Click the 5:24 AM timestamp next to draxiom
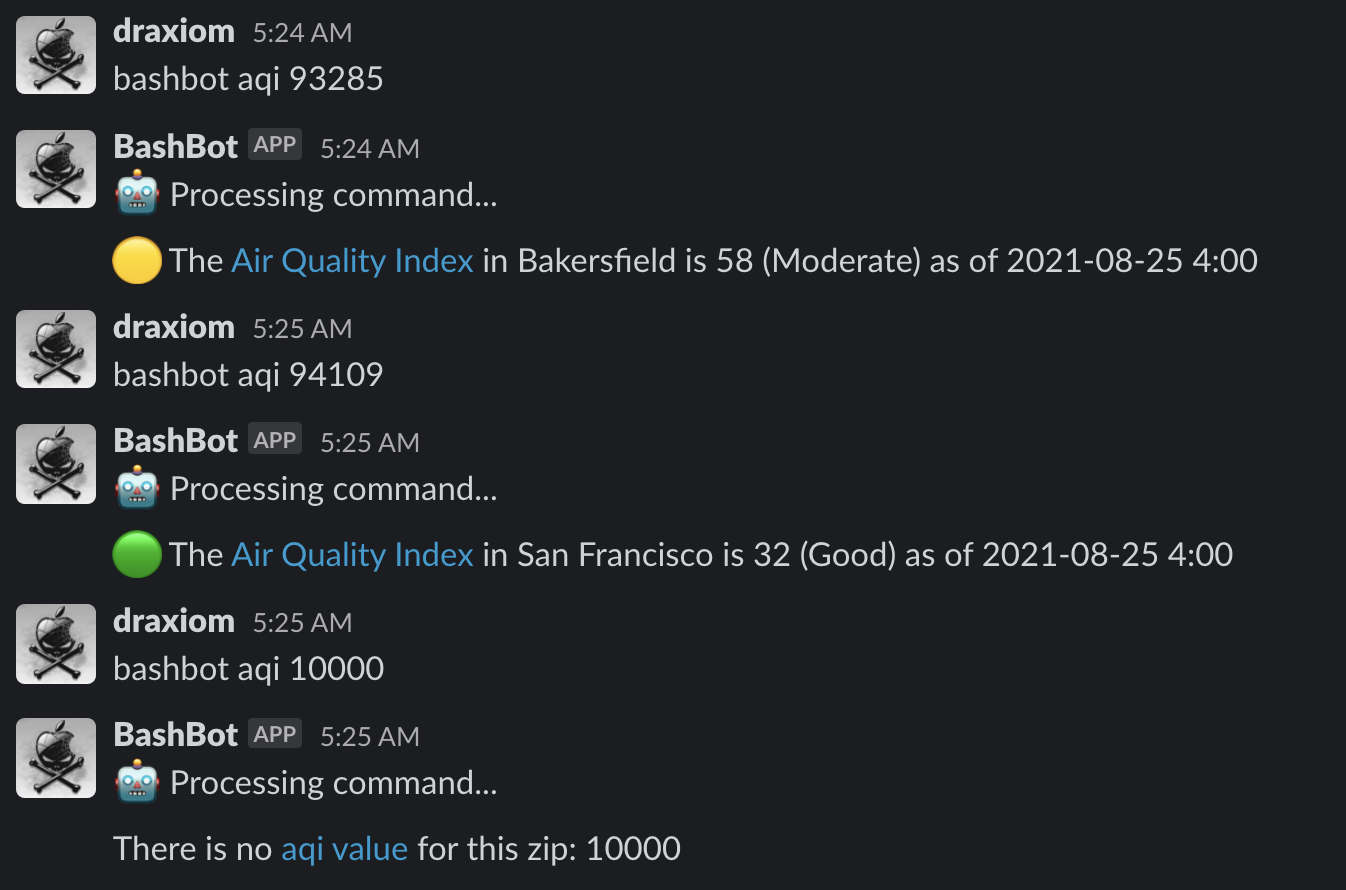The height and width of the screenshot is (890, 1346). pyautogui.click(x=302, y=33)
